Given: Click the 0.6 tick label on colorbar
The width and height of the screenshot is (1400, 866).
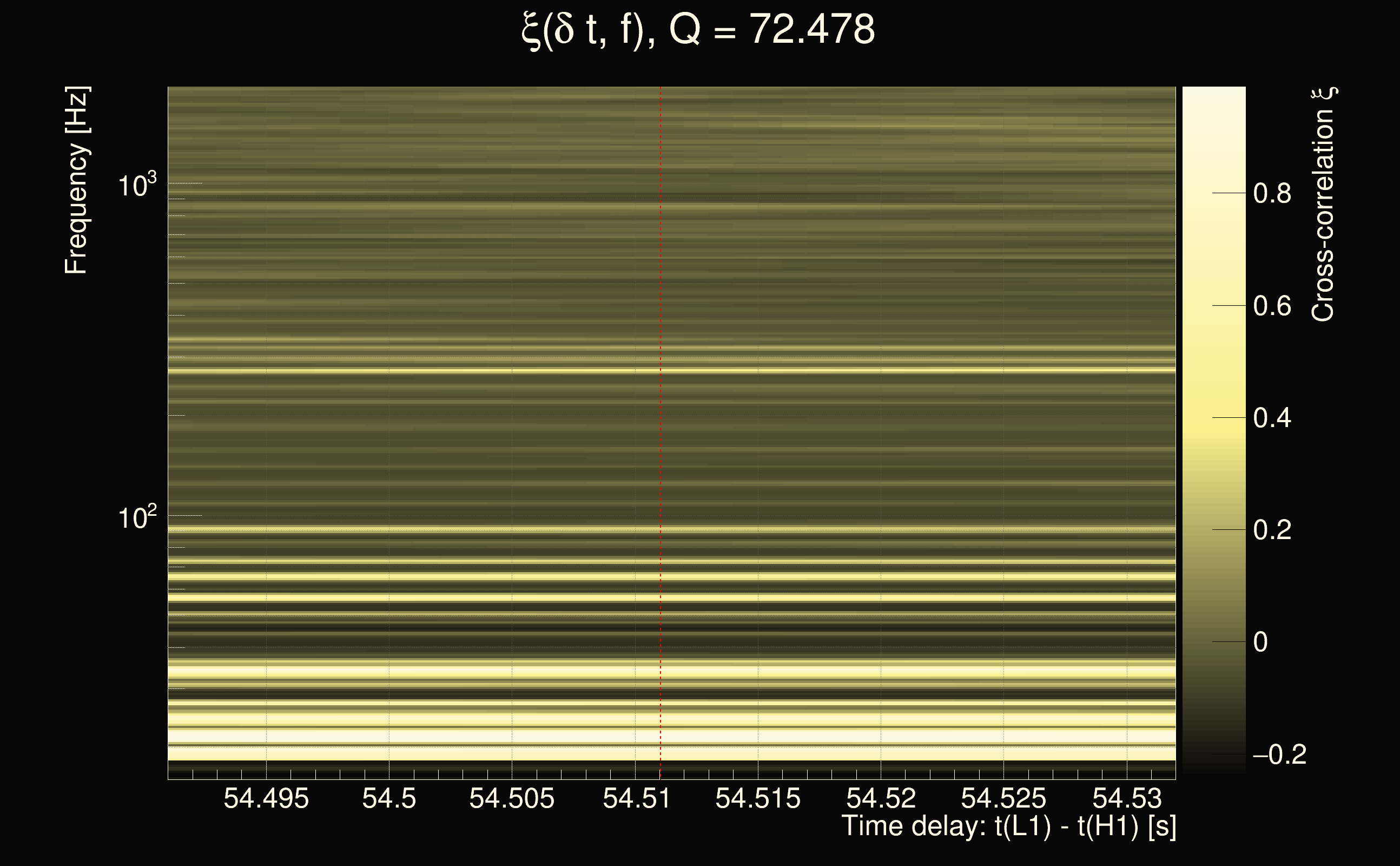Looking at the screenshot, I should coord(1272,306).
